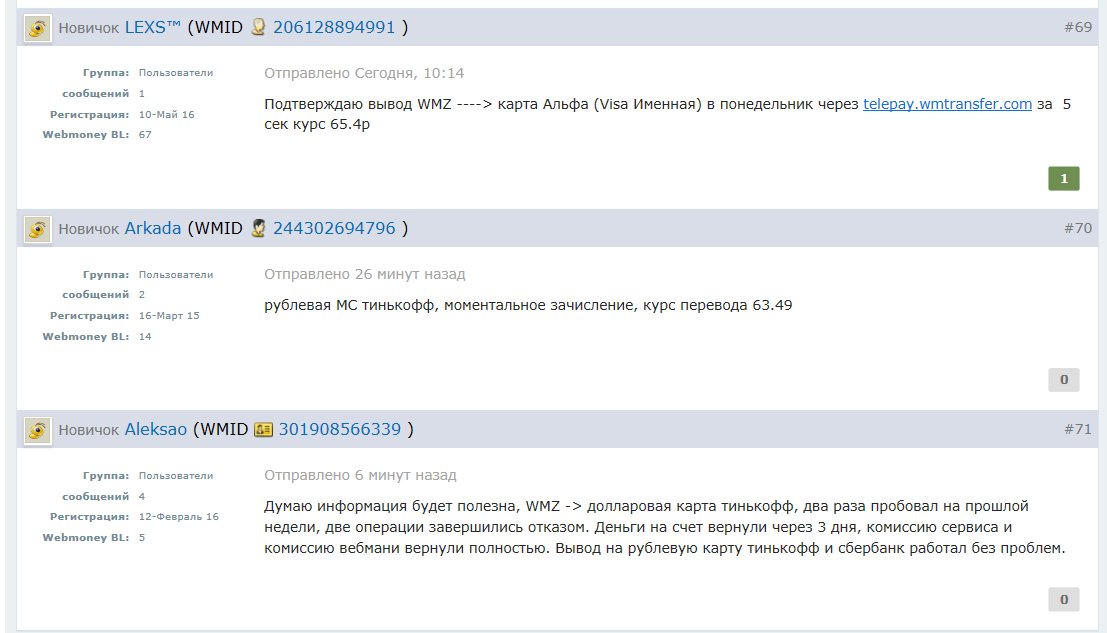
Task: Click the "сообщений" count 2 for Arkada
Action: pos(142,295)
